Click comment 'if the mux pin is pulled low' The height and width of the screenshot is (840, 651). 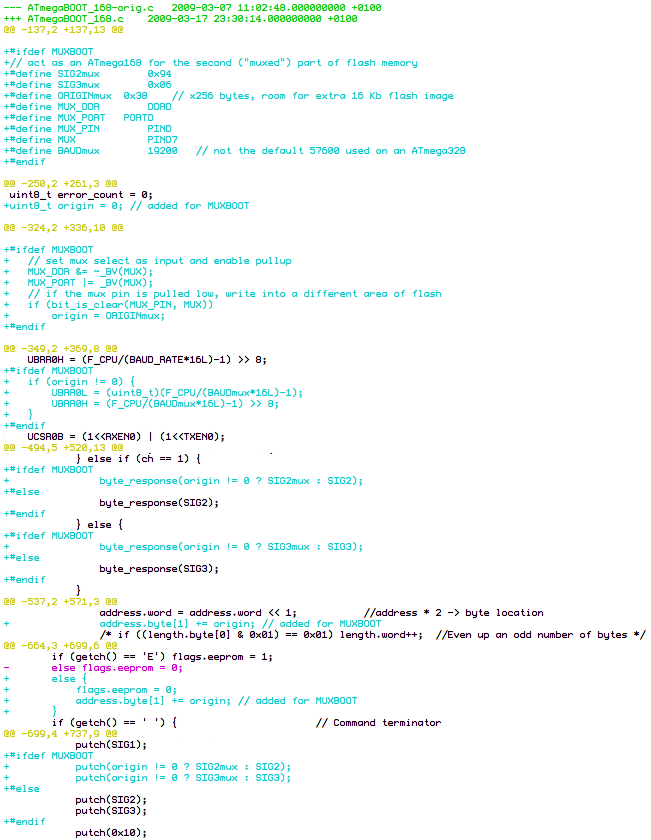pos(123,294)
